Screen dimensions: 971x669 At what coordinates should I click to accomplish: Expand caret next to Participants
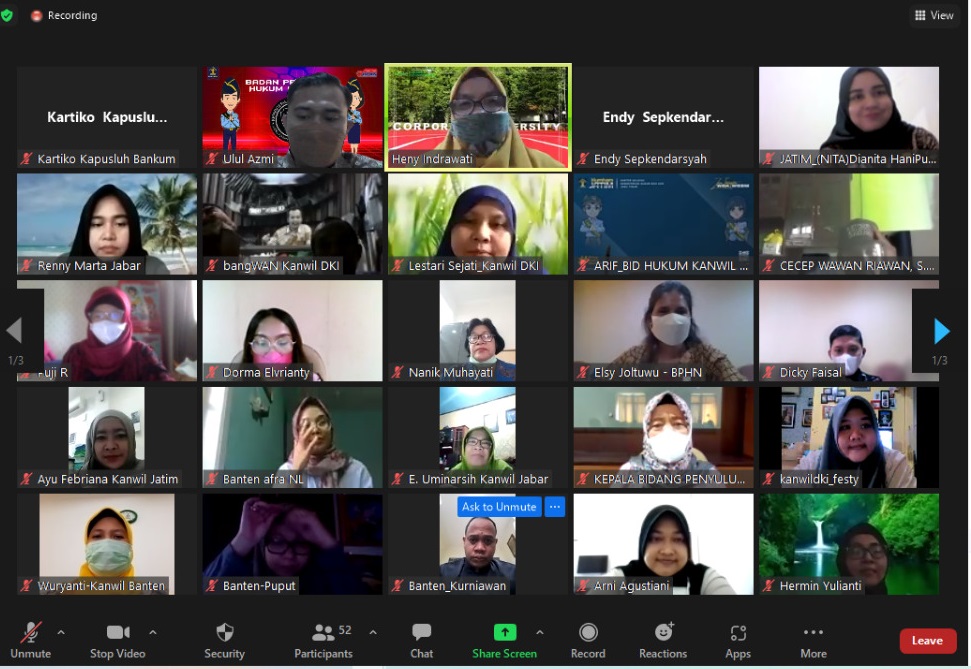click(x=373, y=632)
